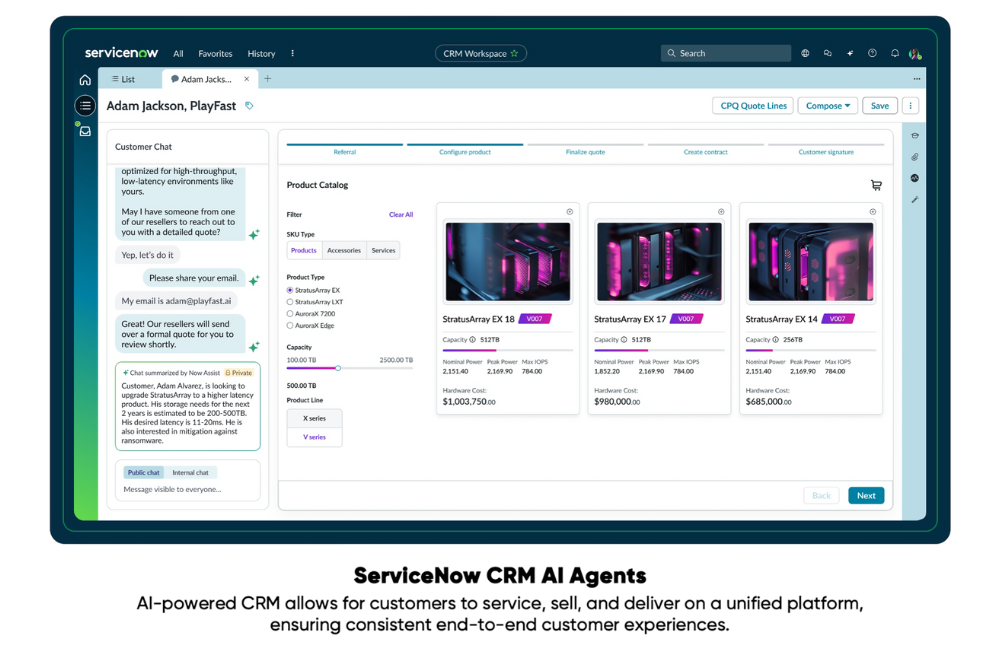Select the AuroraX 7200 product type
The height and width of the screenshot is (650, 1000).
click(290, 313)
